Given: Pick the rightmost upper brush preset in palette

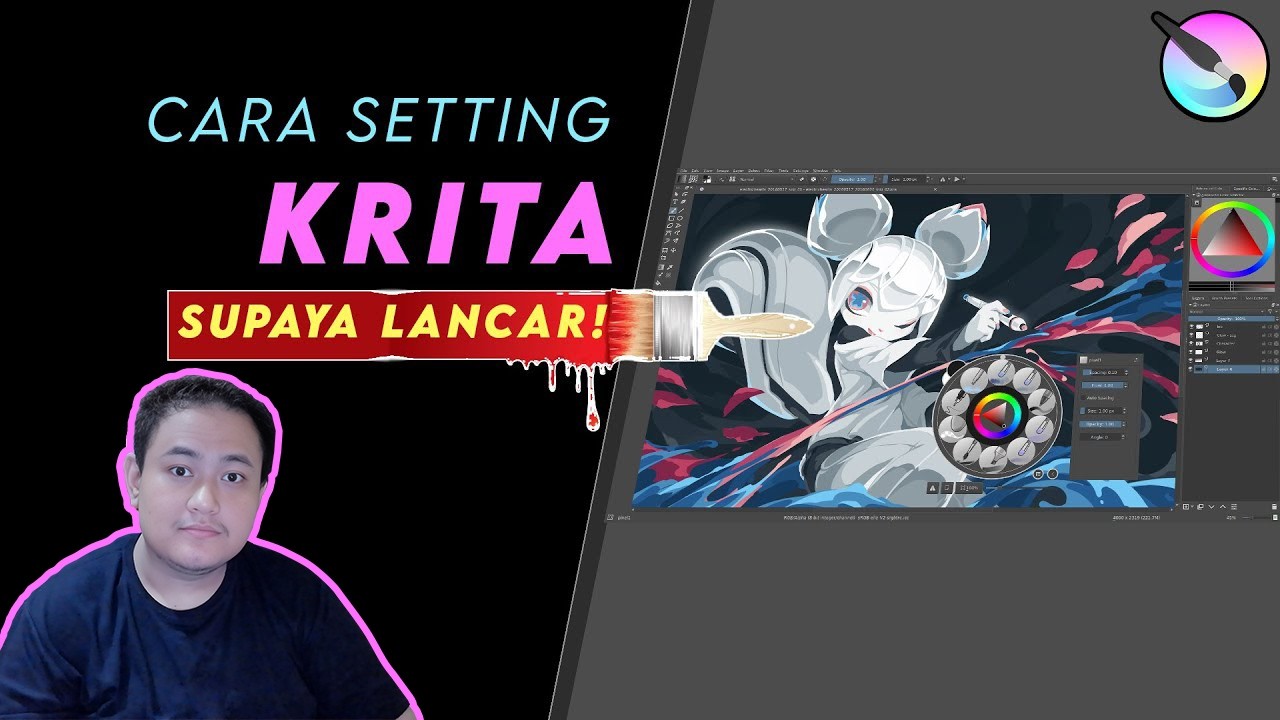Looking at the screenshot, I should pyautogui.click(x=1042, y=402).
